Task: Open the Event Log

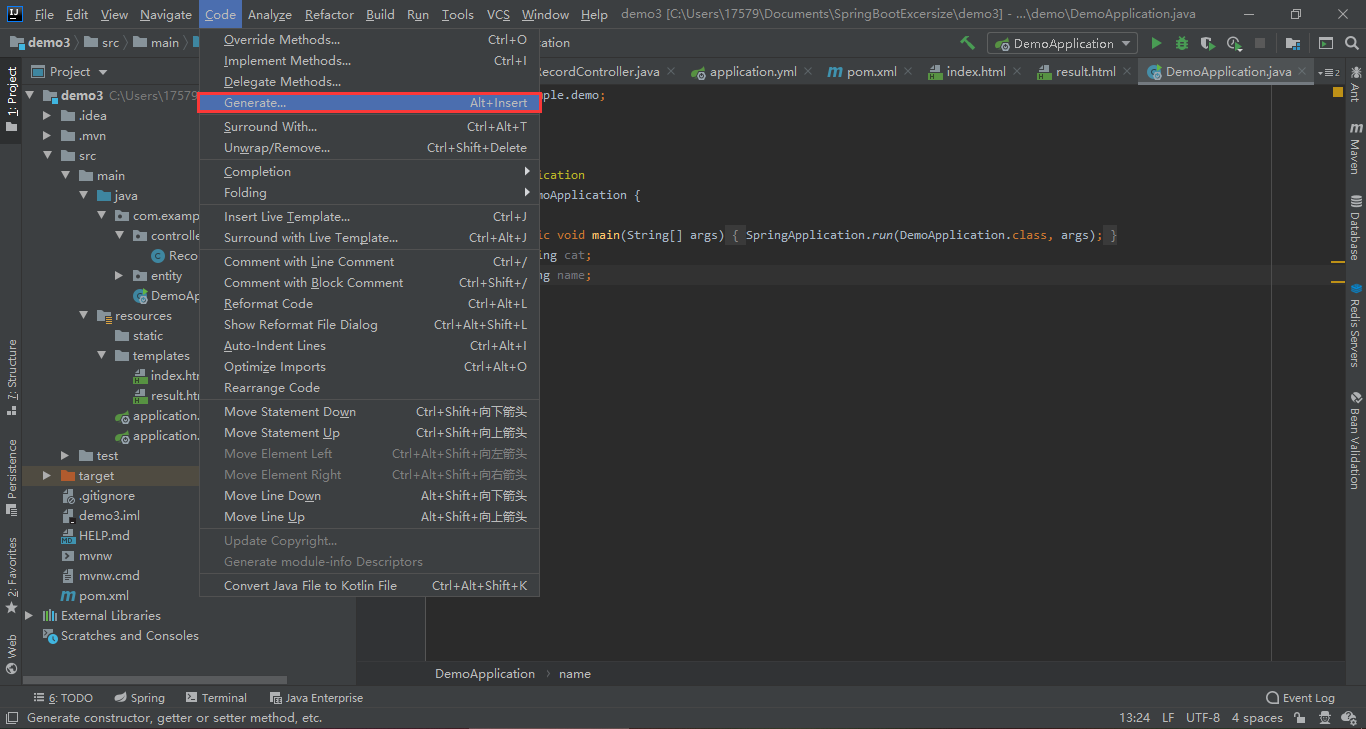Action: 1300,698
